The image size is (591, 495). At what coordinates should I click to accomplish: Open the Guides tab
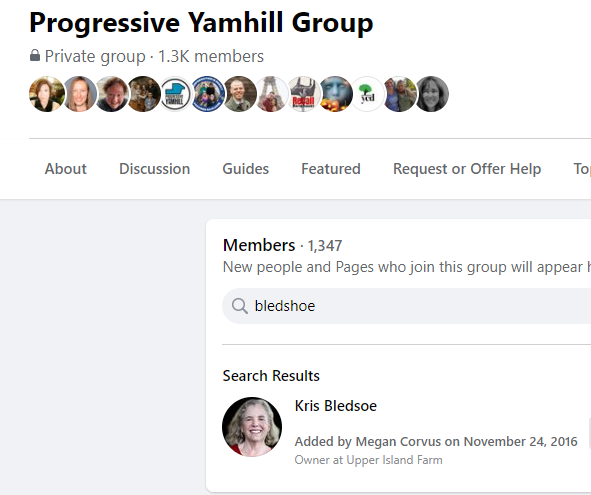pyautogui.click(x=246, y=169)
